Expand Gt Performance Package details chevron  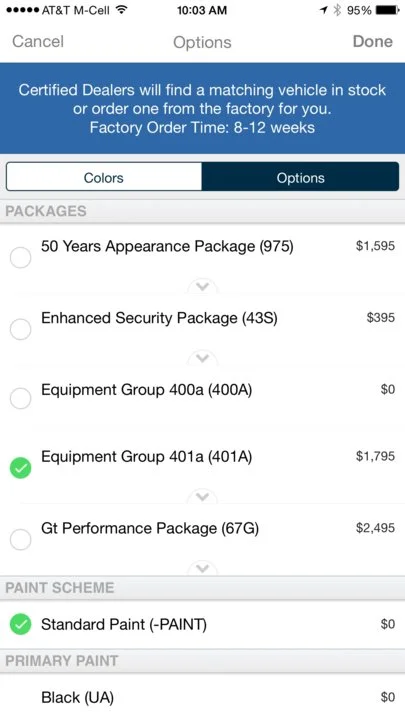coord(202,568)
